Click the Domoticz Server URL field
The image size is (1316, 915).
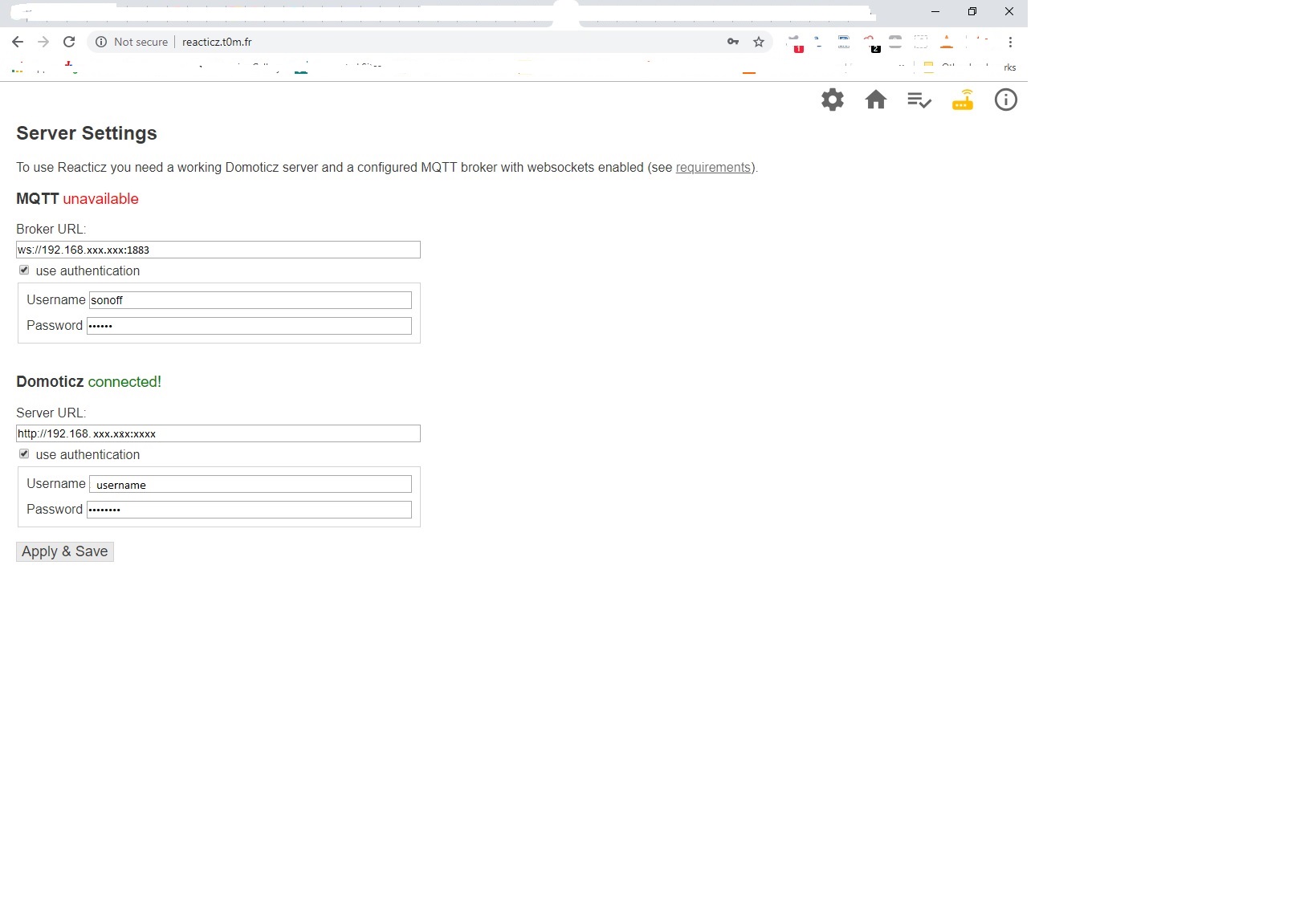click(218, 433)
